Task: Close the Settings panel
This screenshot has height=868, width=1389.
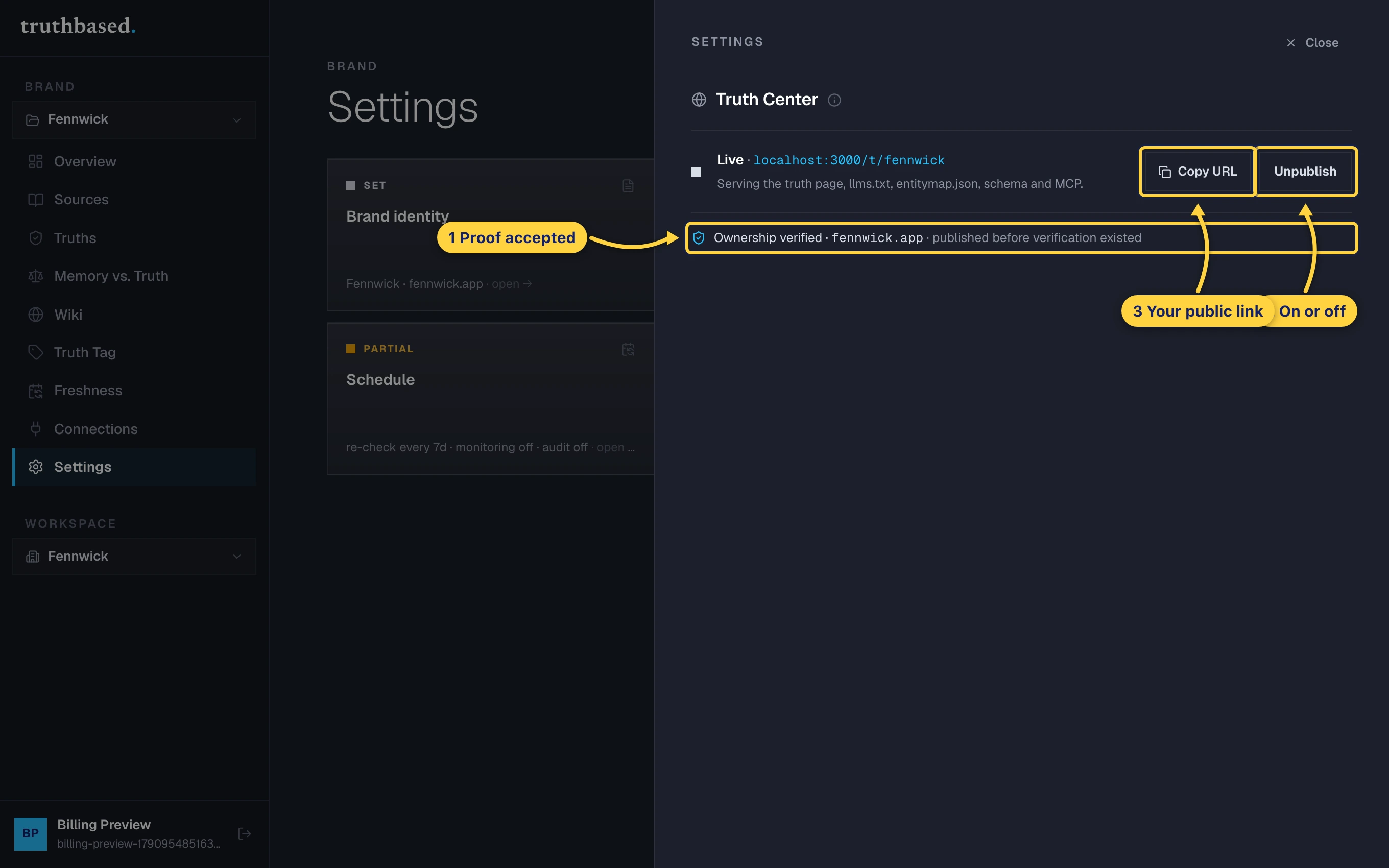Action: tap(1312, 43)
